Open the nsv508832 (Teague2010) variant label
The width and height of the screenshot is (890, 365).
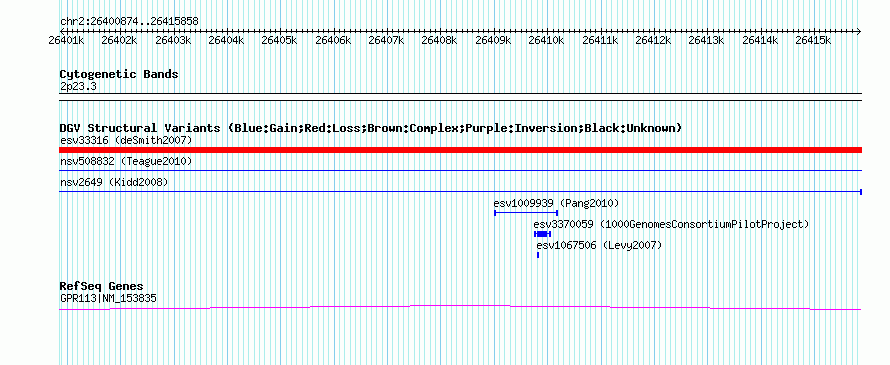pos(126,162)
